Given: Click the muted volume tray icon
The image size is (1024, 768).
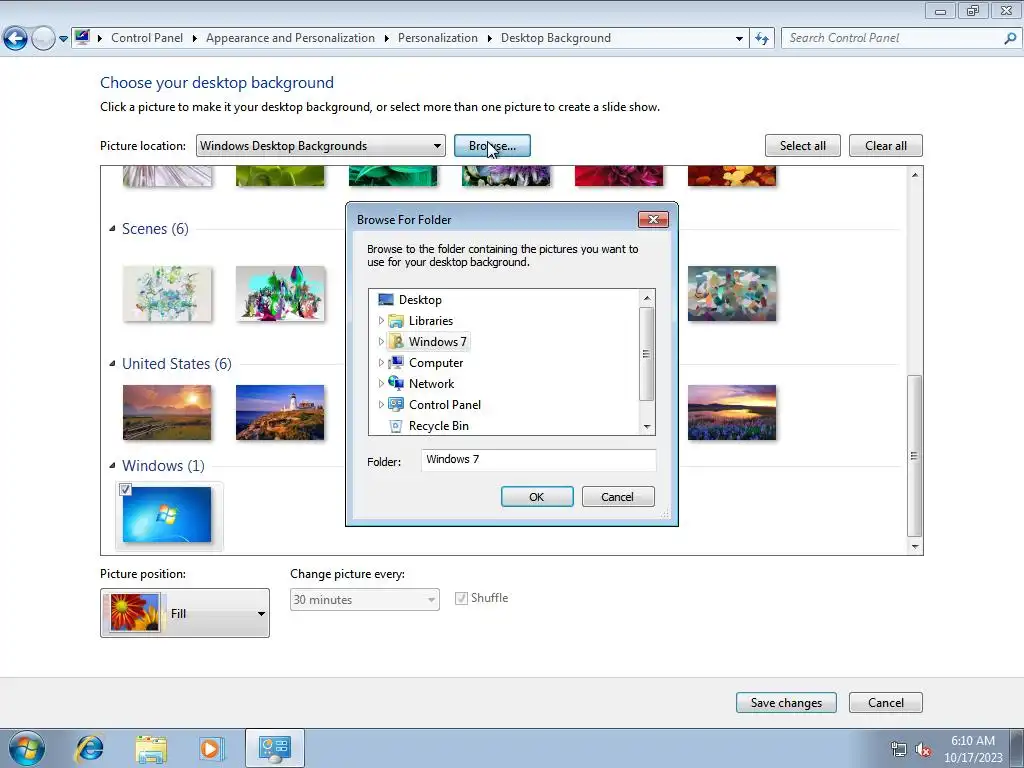Looking at the screenshot, I should coord(923,750).
